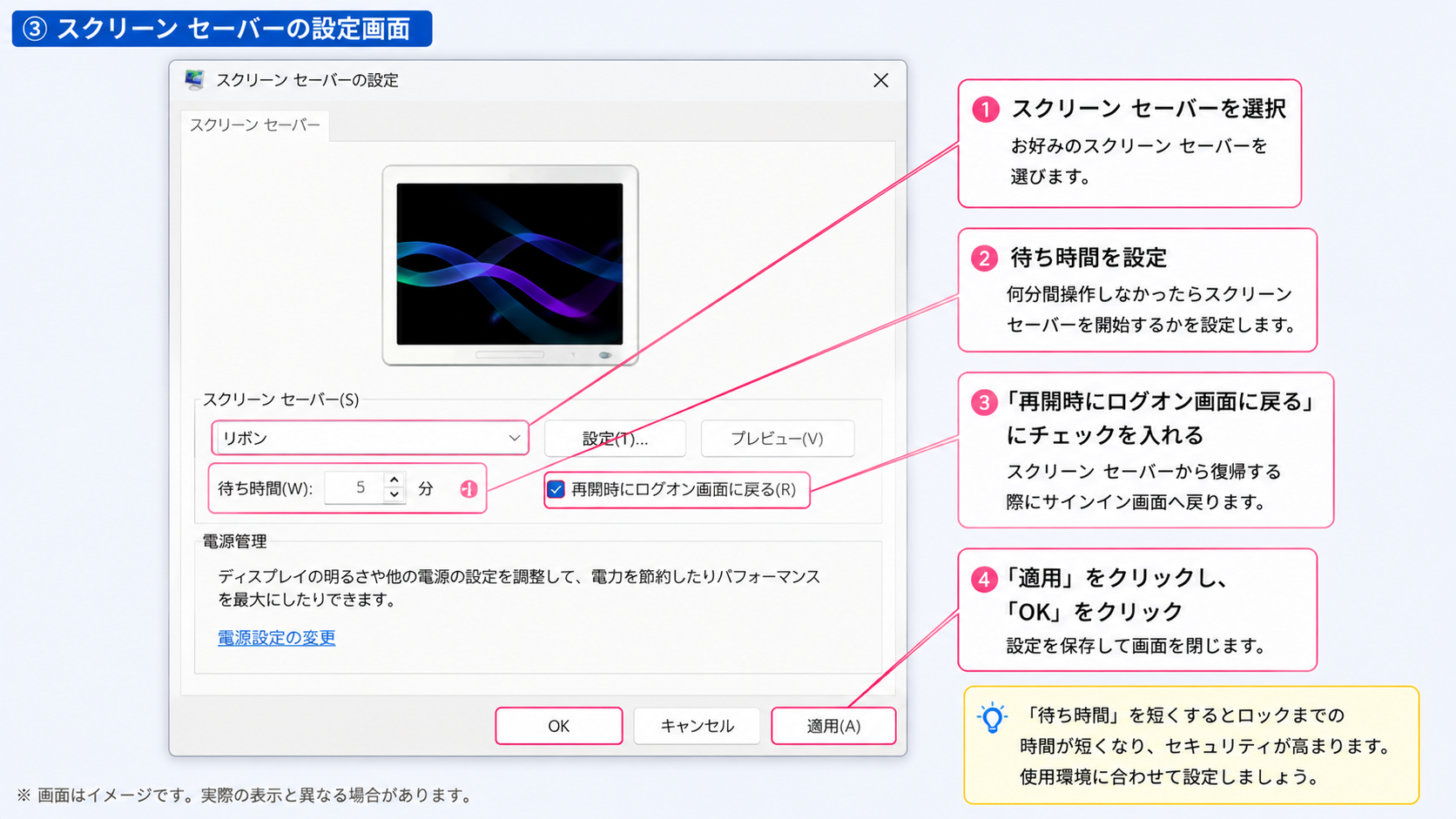This screenshot has width=1456, height=819.
Task: Decrease wait time with down arrow
Action: point(394,495)
